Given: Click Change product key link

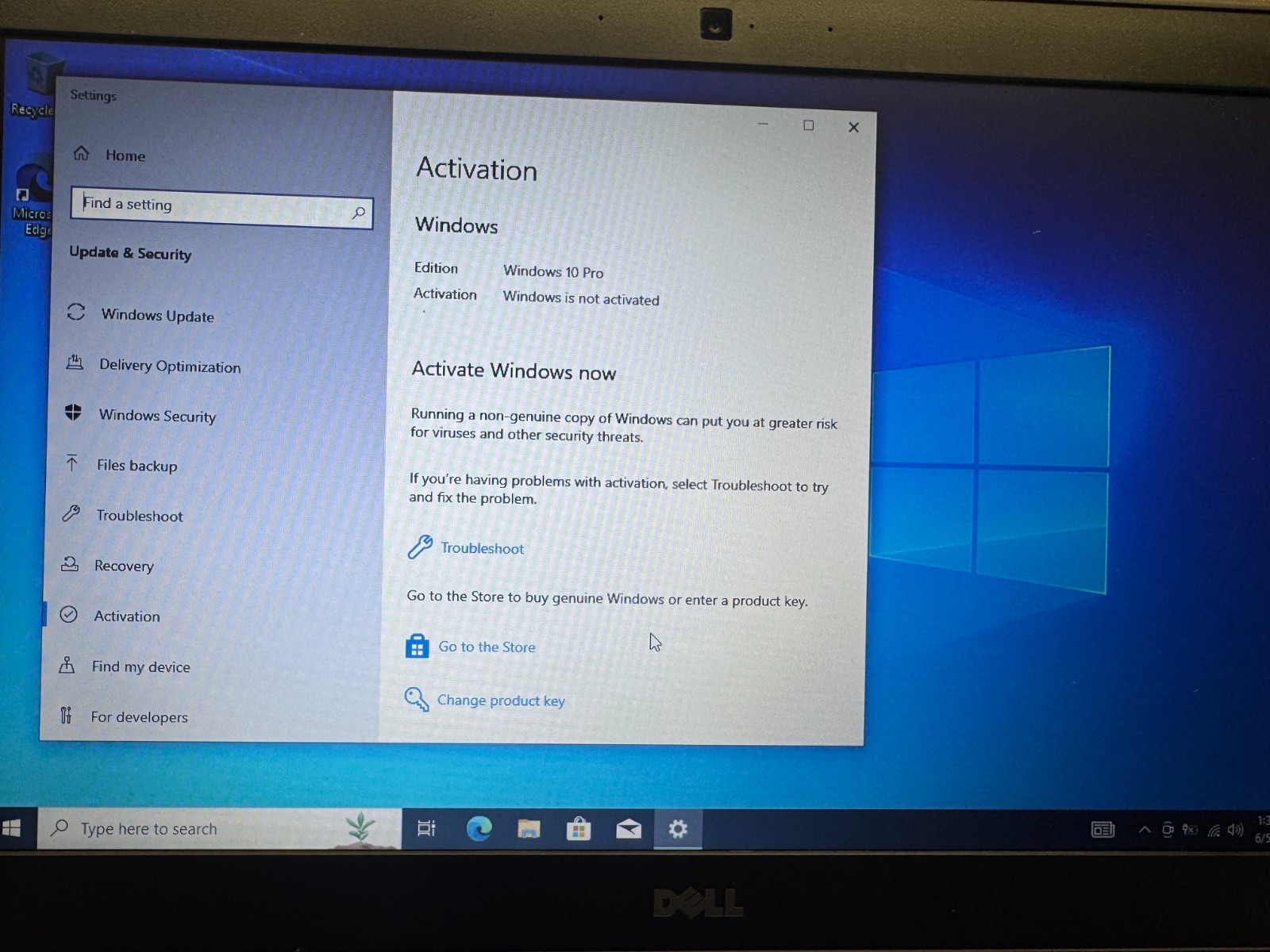Looking at the screenshot, I should 501,701.
